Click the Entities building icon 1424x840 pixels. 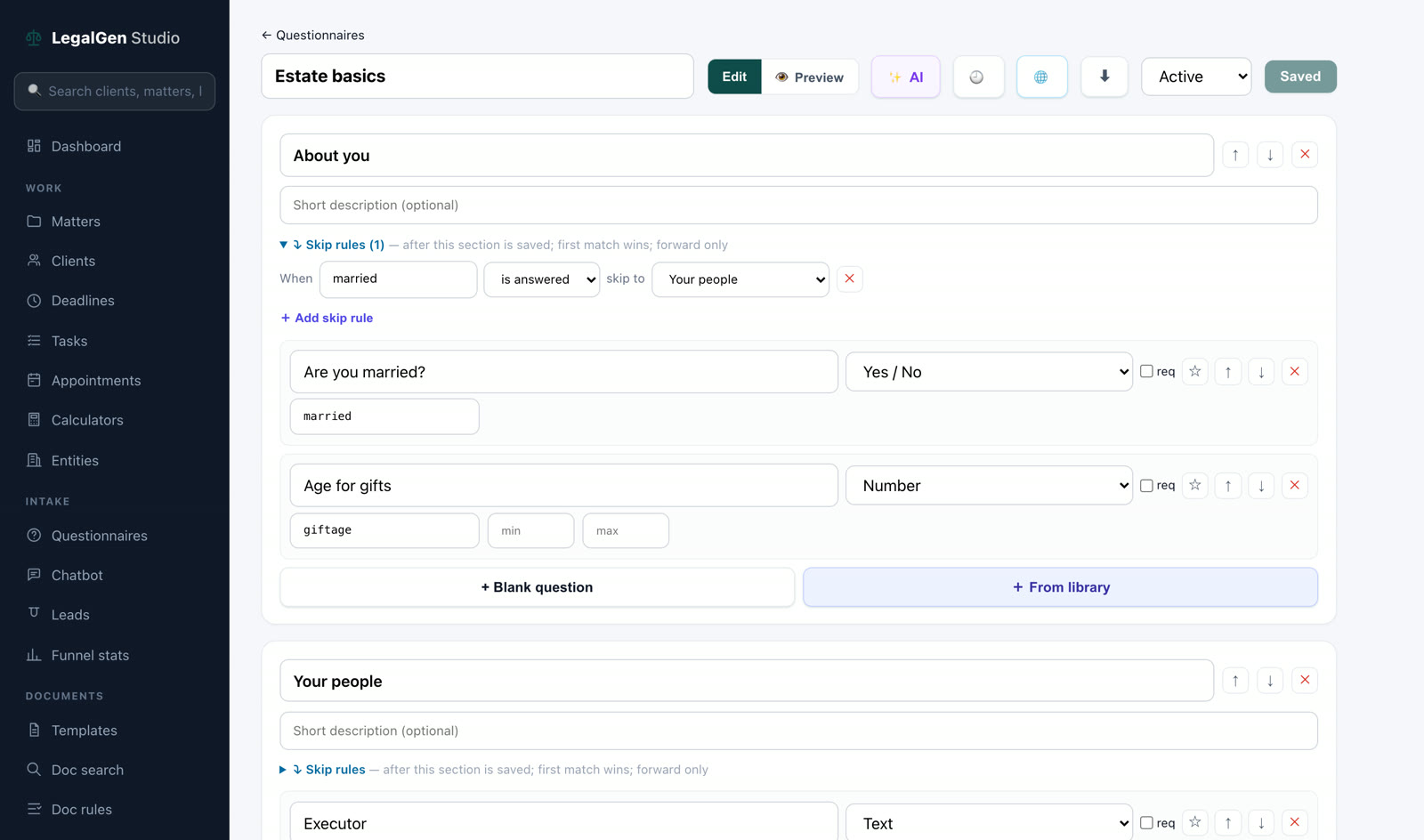(34, 460)
